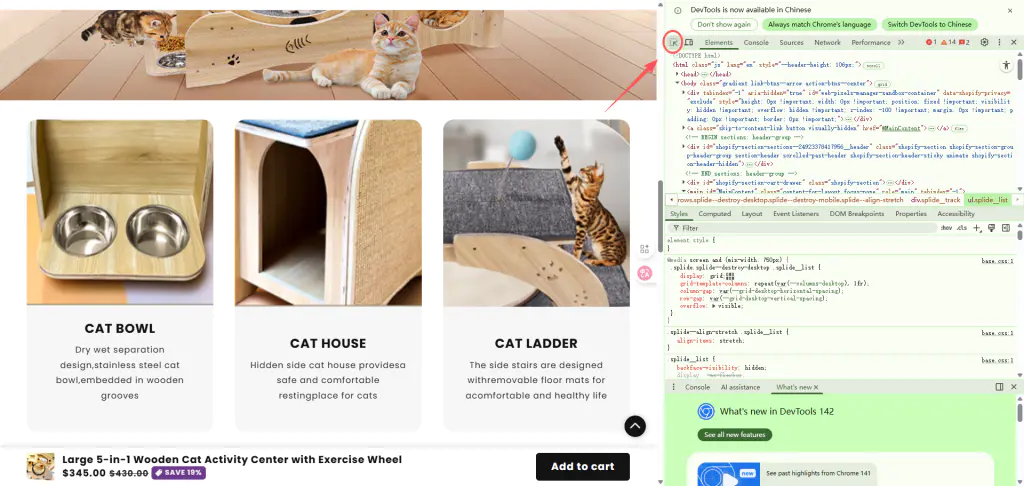This screenshot has width=1024, height=486.
Task: Click the back-to-top arrow button
Action: [x=635, y=426]
